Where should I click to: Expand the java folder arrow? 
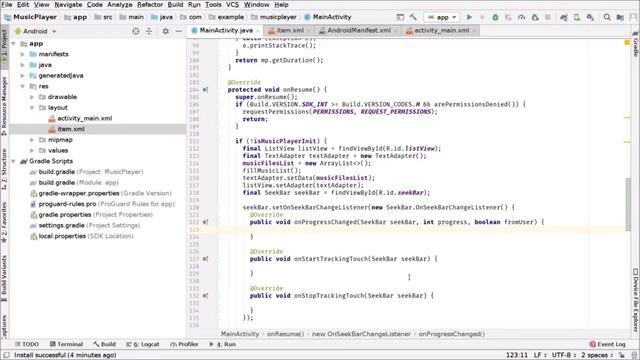22,65
